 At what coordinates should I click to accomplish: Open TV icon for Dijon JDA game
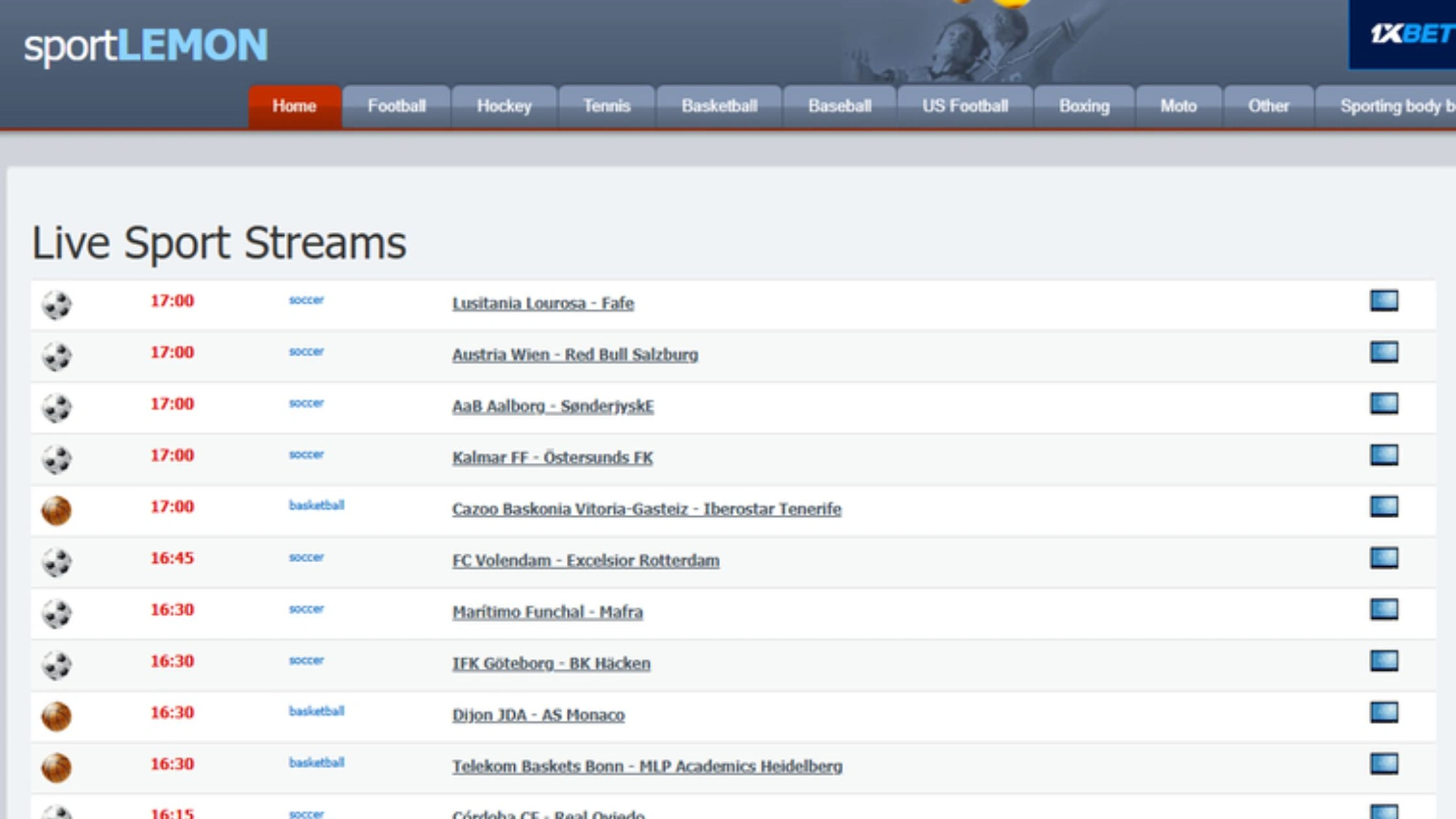click(x=1384, y=712)
